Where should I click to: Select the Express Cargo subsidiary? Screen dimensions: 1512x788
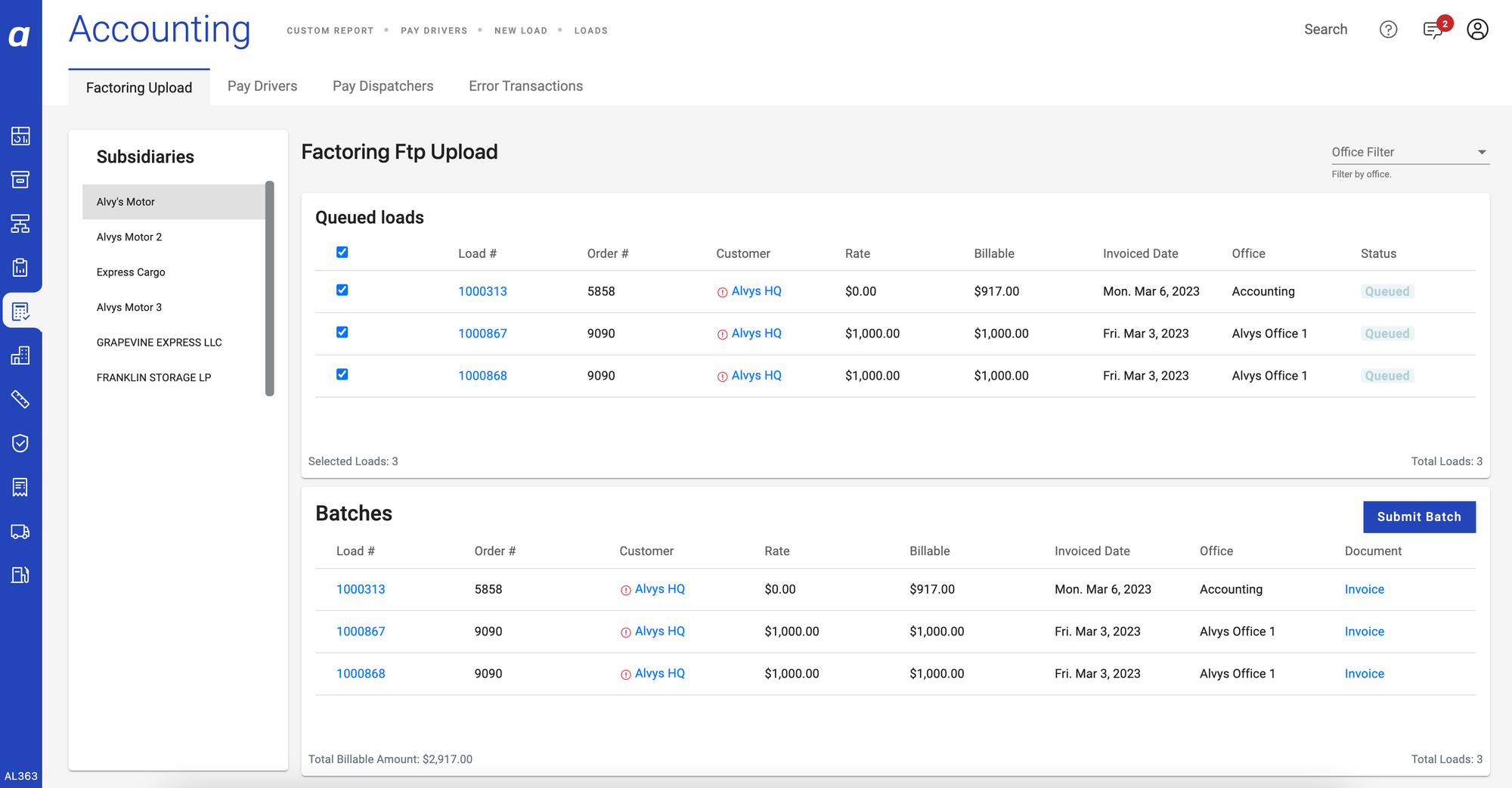(174, 272)
